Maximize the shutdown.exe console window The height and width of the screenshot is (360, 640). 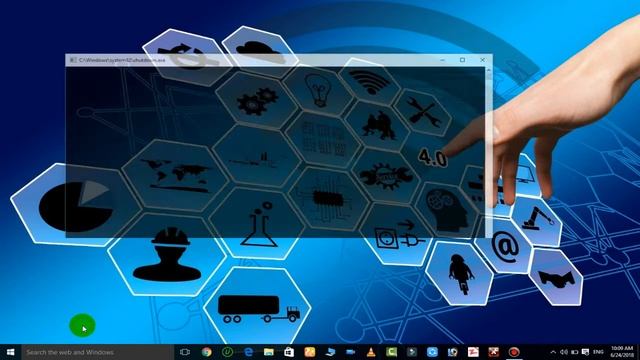point(462,60)
